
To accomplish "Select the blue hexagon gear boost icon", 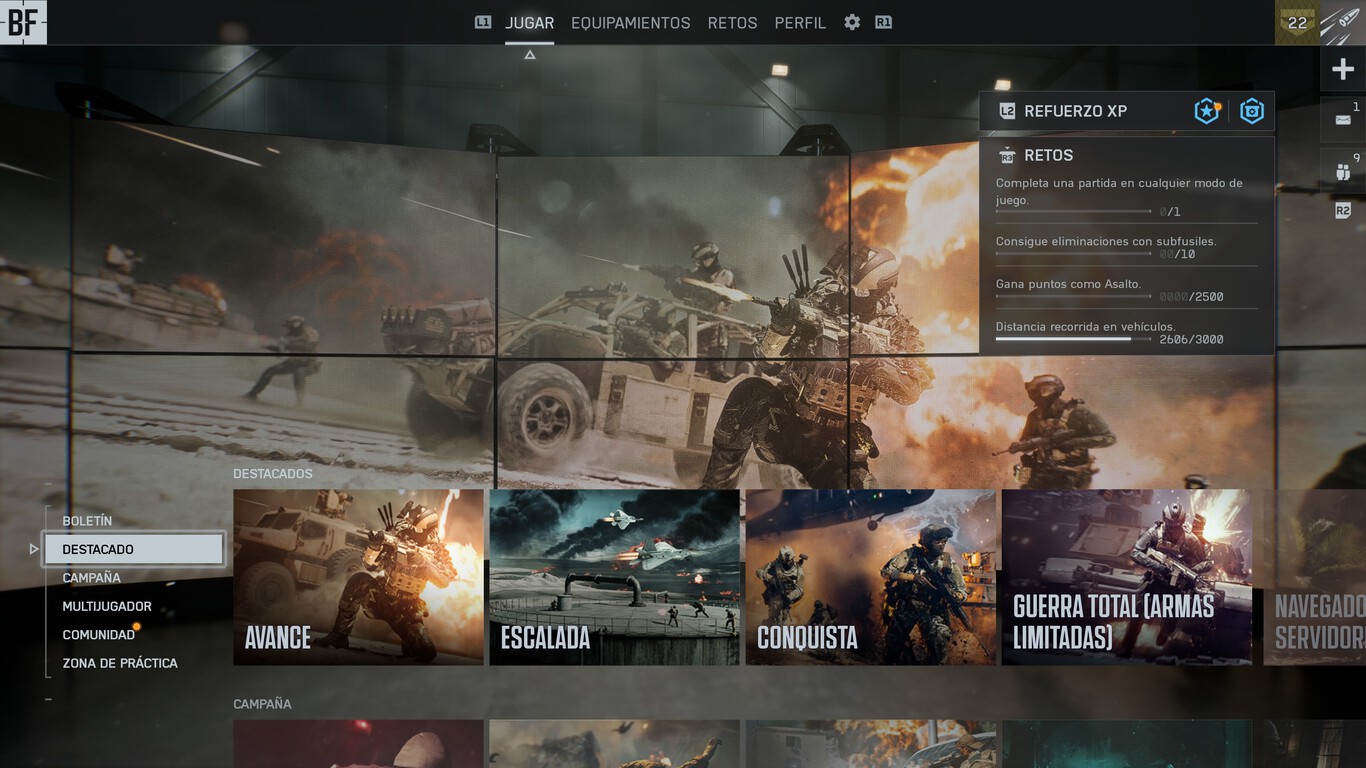I will pyautogui.click(x=1252, y=111).
